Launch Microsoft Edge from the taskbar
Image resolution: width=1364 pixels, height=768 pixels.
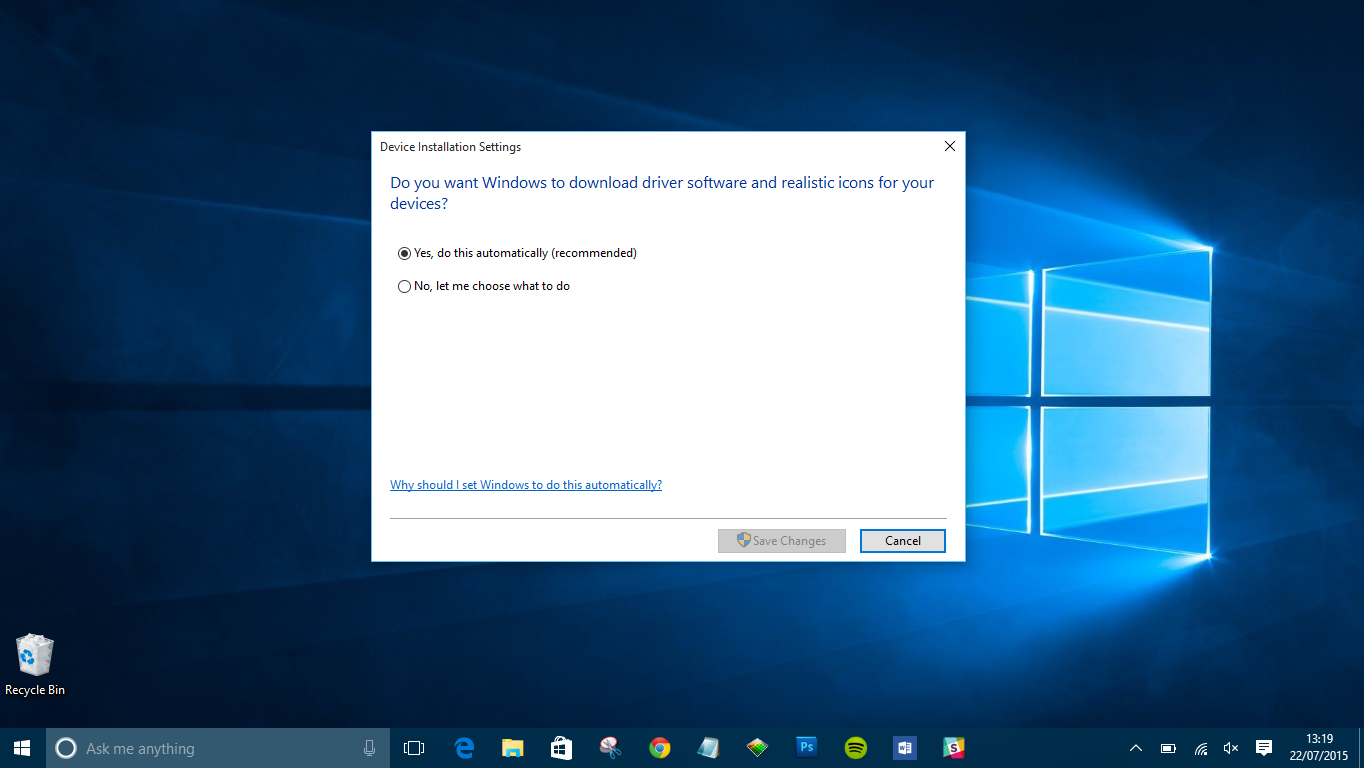coord(463,747)
